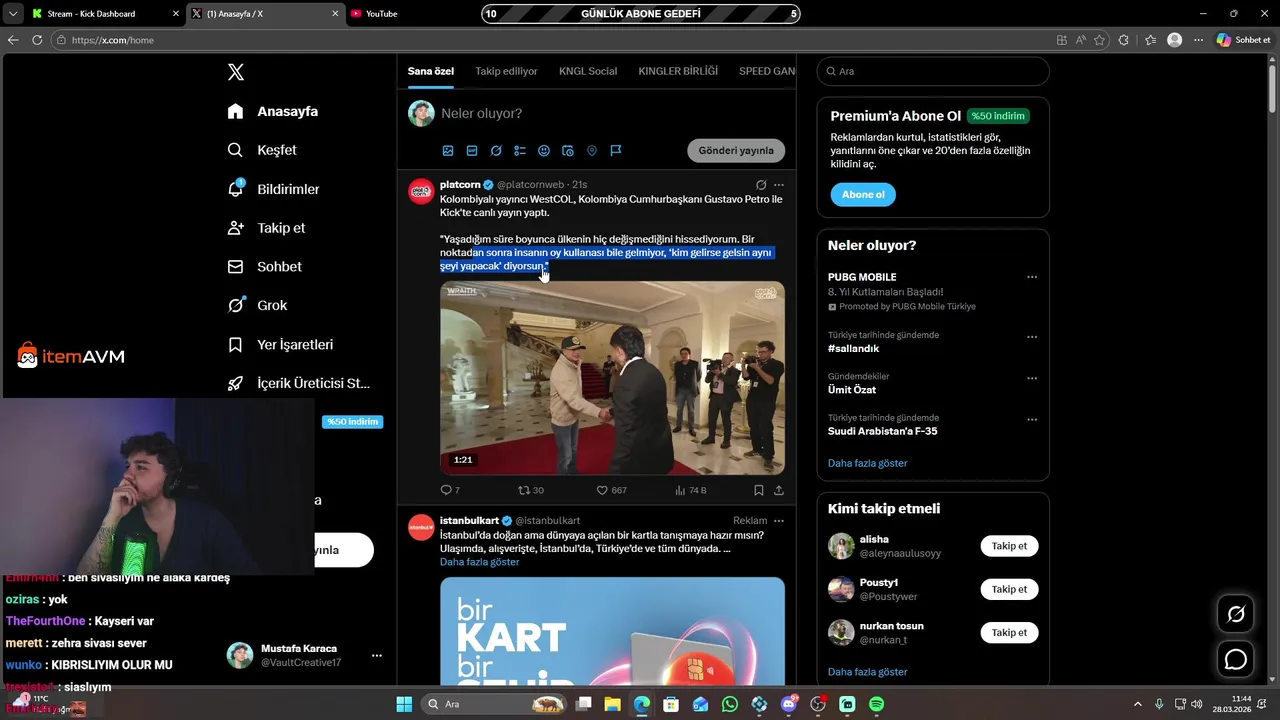Screen dimensions: 1280x720
Task: Open istanbulkart profile name link
Action: pos(469,521)
